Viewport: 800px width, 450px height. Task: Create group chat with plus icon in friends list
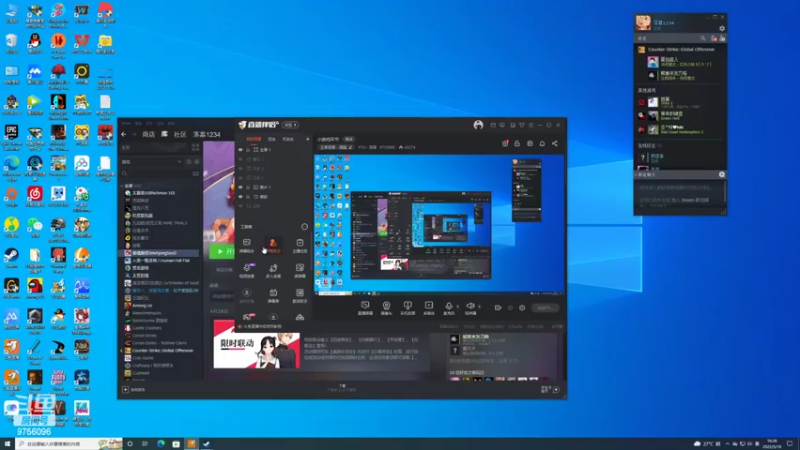tap(722, 174)
